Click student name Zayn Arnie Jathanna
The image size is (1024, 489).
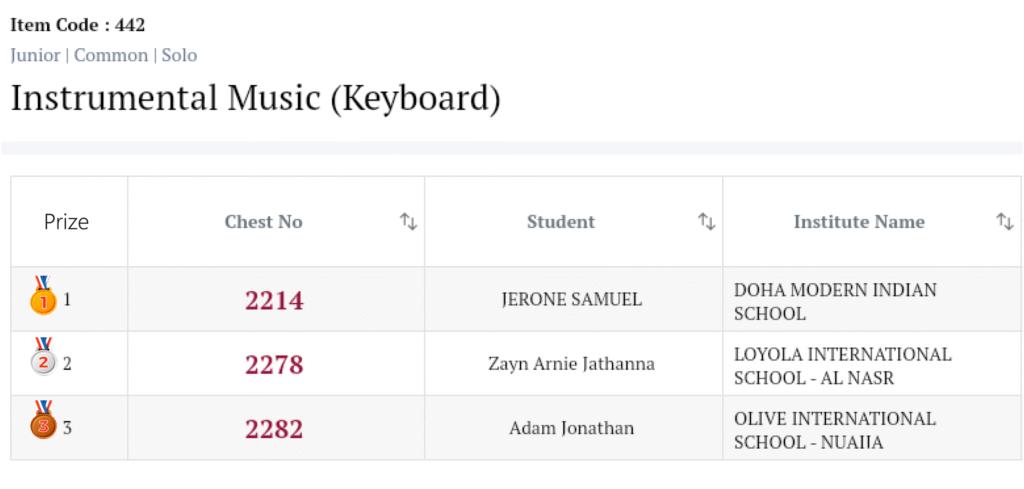click(571, 364)
